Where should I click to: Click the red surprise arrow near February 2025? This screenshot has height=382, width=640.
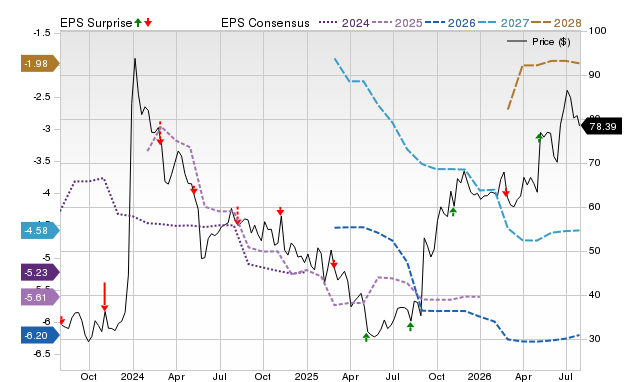334,264
